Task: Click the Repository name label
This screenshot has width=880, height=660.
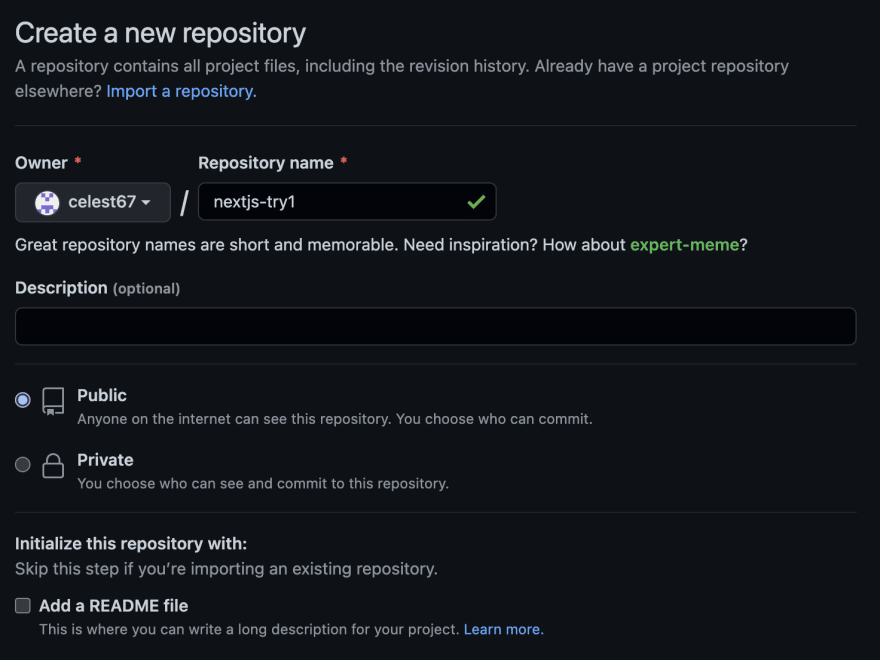Action: point(265,163)
